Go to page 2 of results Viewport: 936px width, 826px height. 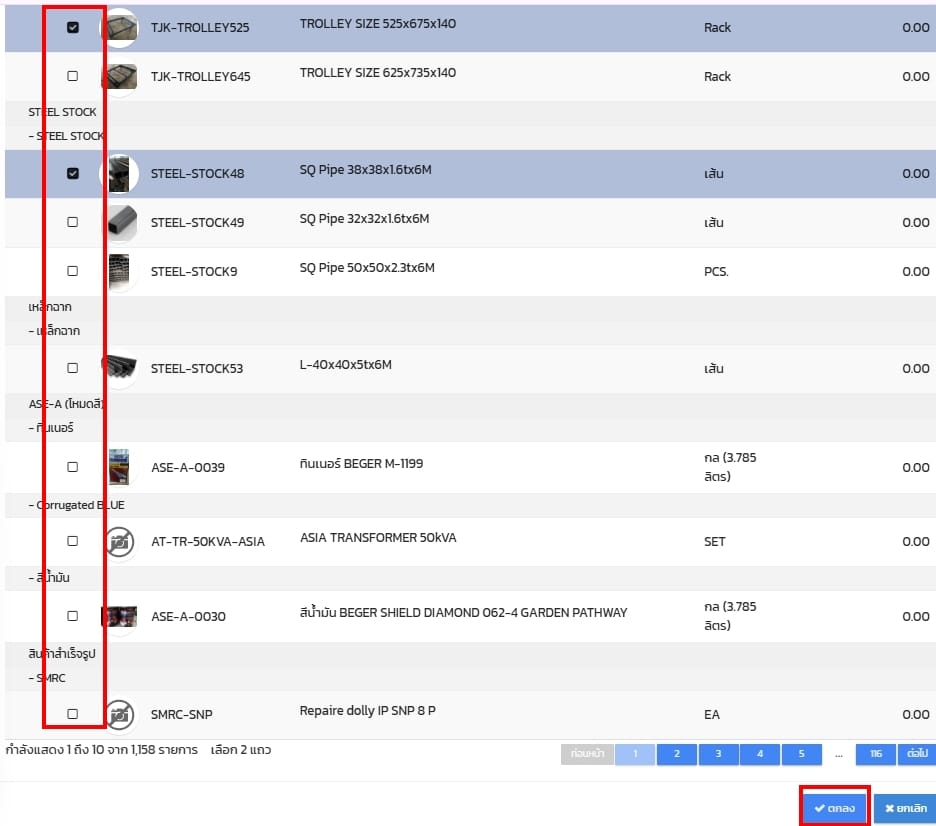tap(676, 754)
